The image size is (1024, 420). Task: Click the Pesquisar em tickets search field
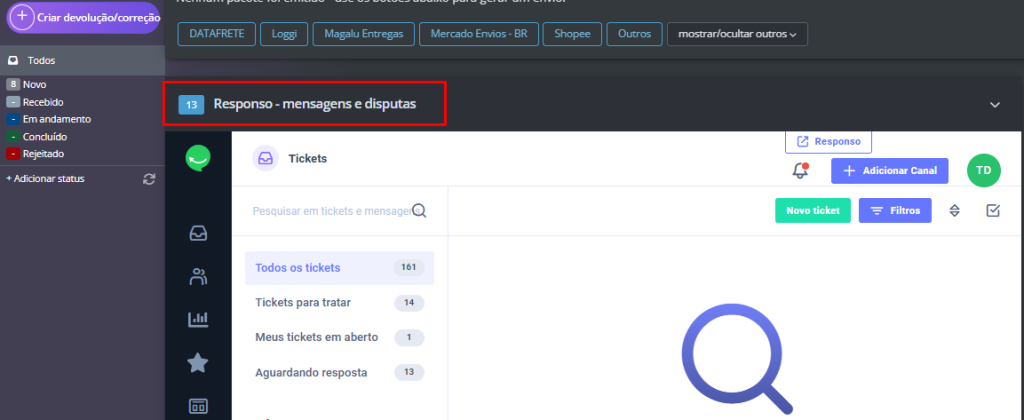[x=330, y=211]
